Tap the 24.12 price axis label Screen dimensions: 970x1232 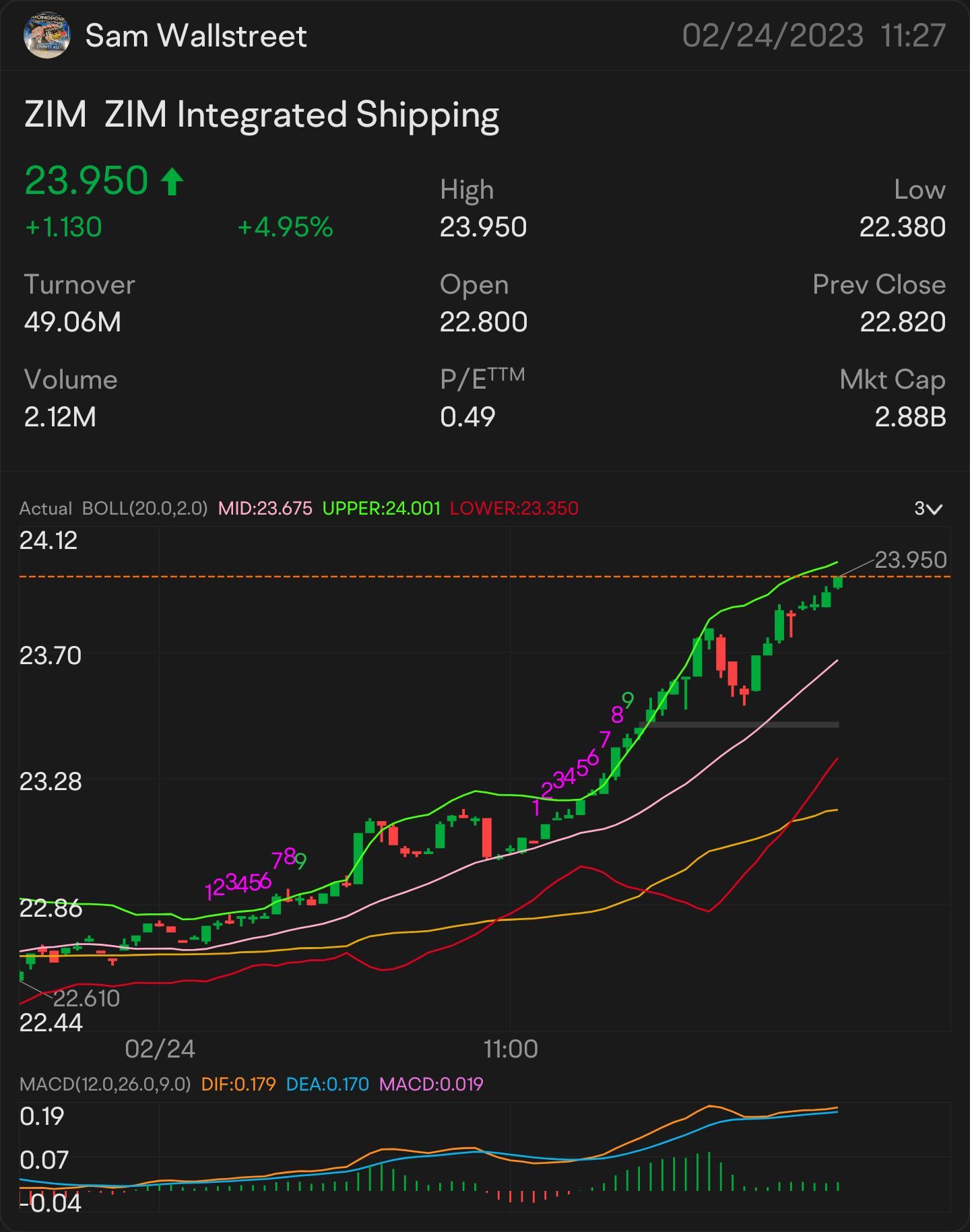point(48,541)
